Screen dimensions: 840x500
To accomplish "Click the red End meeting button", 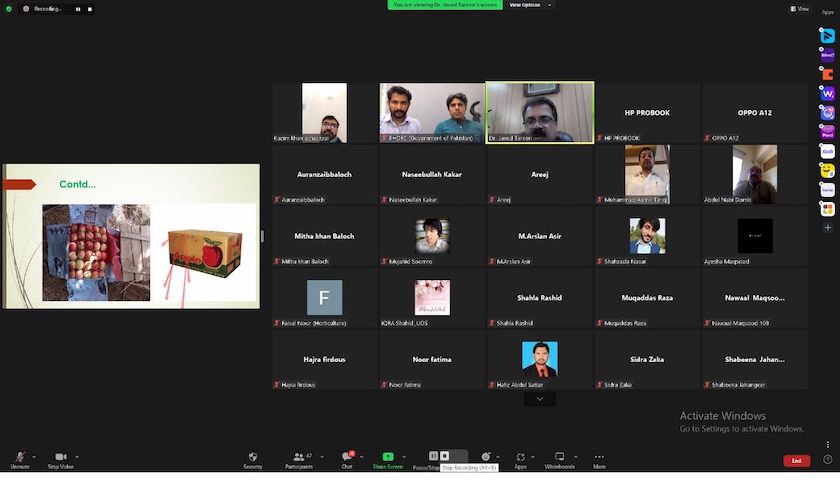I will point(796,461).
